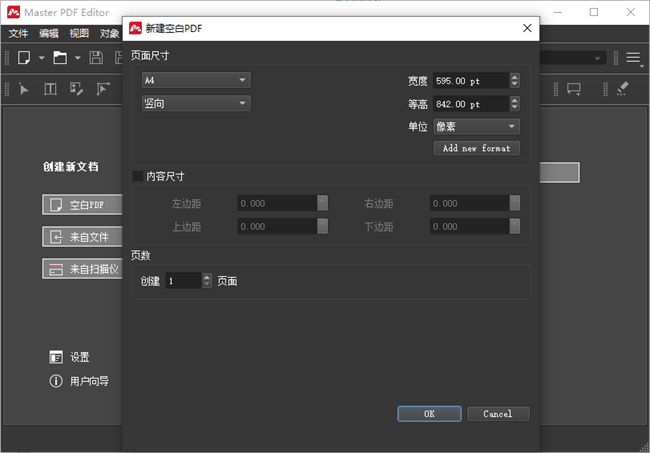Select the edit document tool icon
Image resolution: width=650 pixels, height=453 pixels.
[76, 89]
